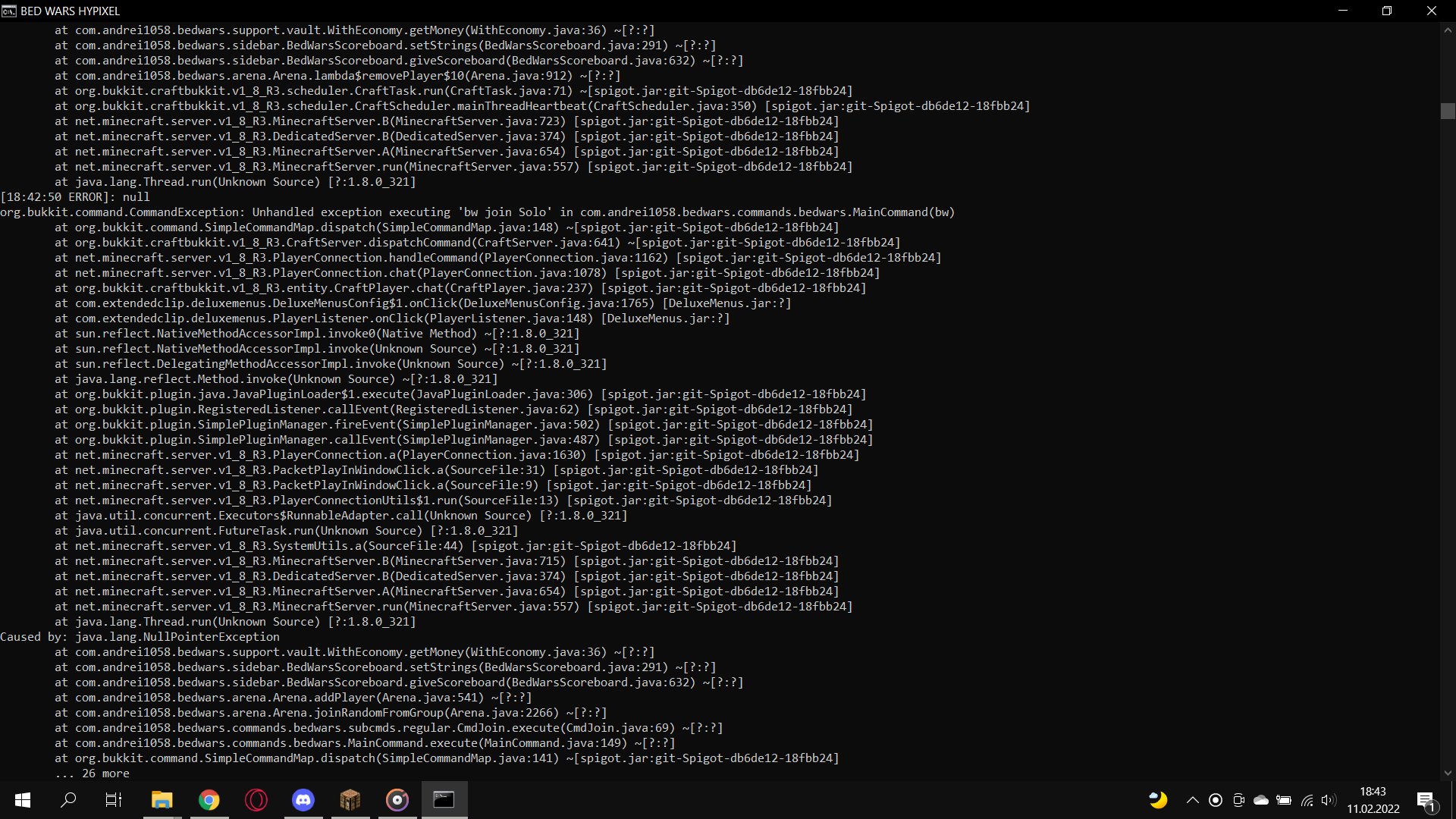Open Wi-Fi network settings from the tray
Viewport: 1456px width, 819px height.
coord(1307,800)
